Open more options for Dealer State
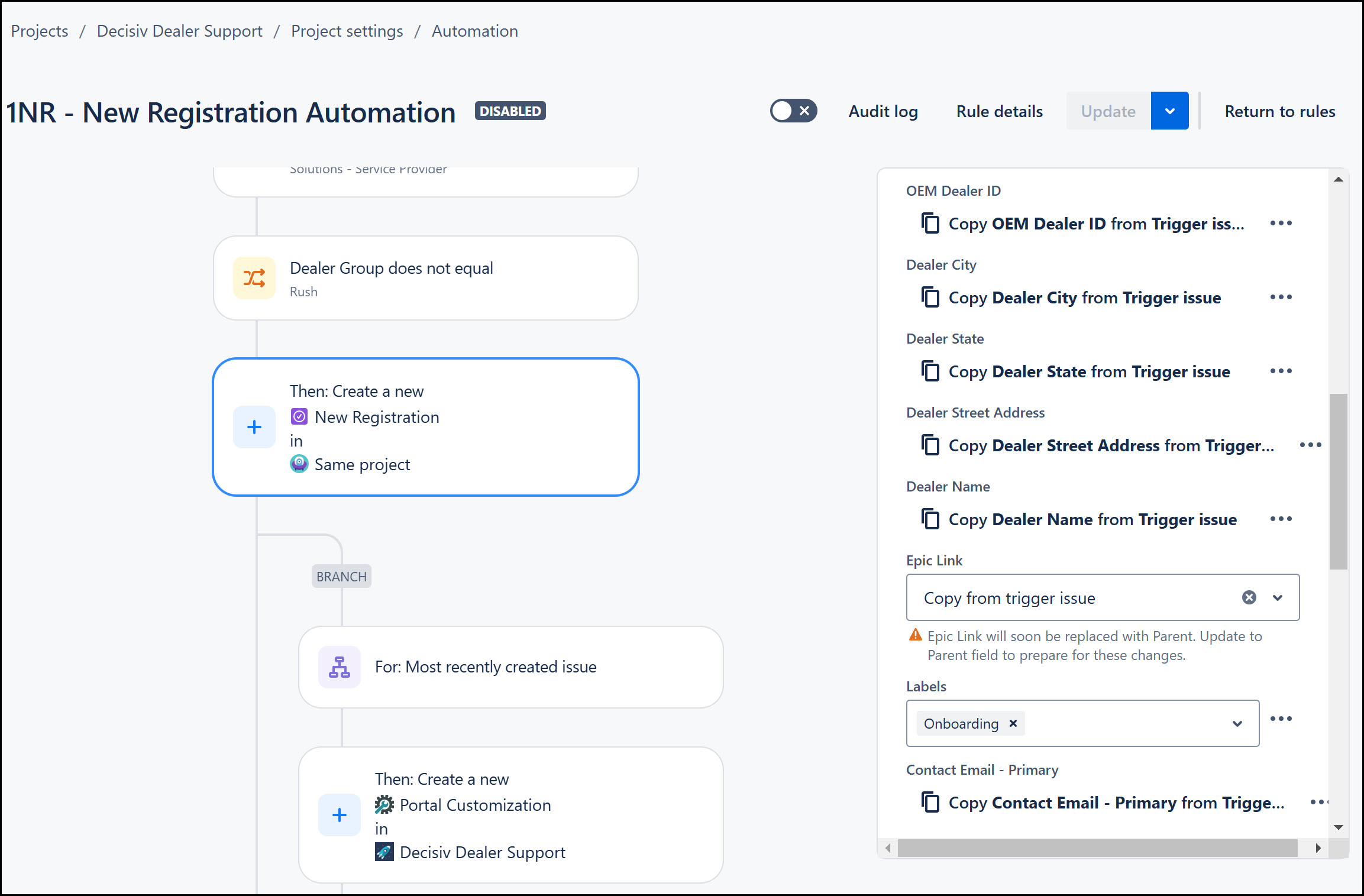This screenshot has height=896, width=1364. click(x=1281, y=371)
